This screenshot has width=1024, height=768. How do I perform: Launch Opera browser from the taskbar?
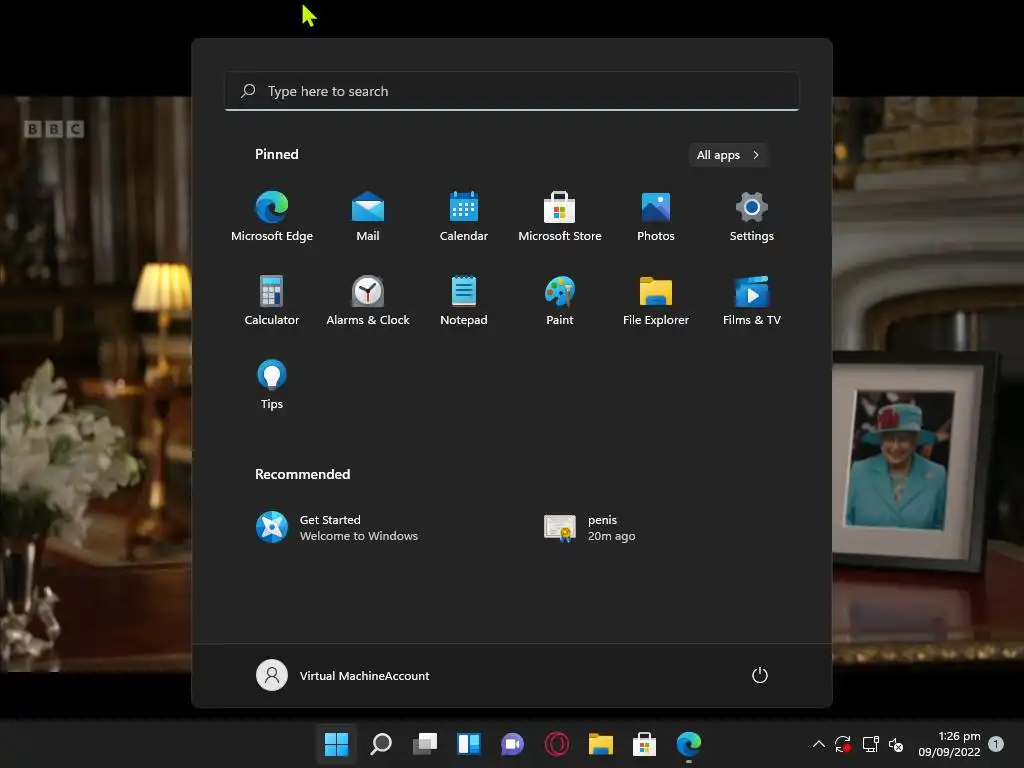click(556, 744)
